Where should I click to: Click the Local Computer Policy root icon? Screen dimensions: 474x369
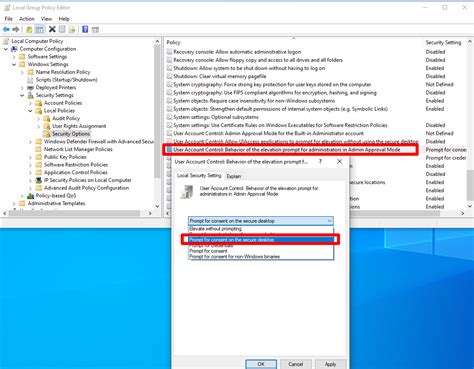(6, 41)
